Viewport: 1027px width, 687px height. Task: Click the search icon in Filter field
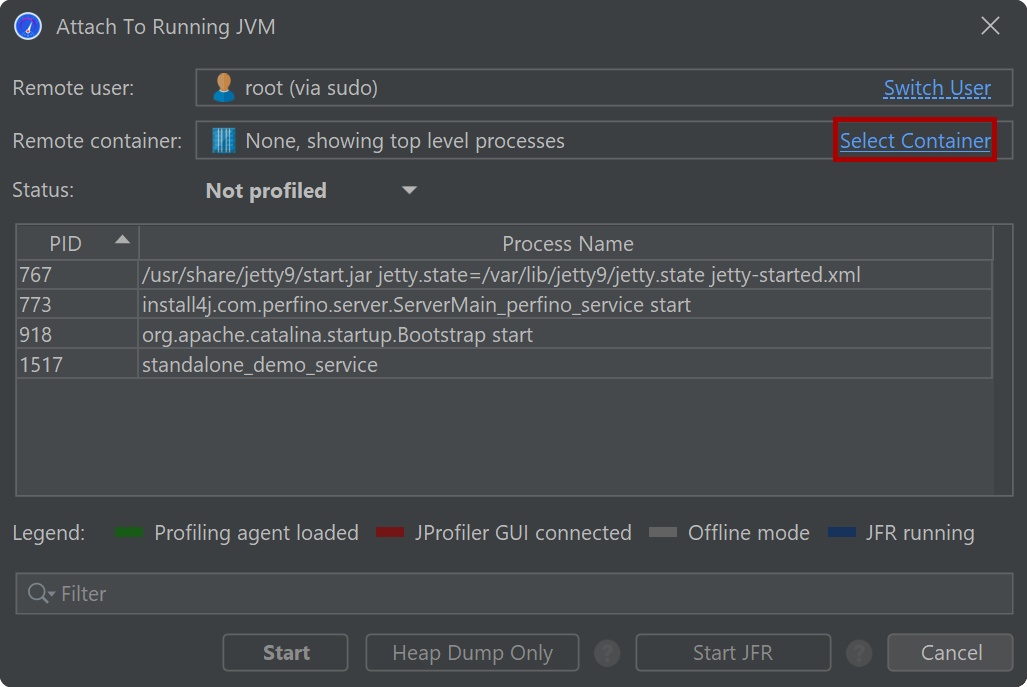pos(40,594)
